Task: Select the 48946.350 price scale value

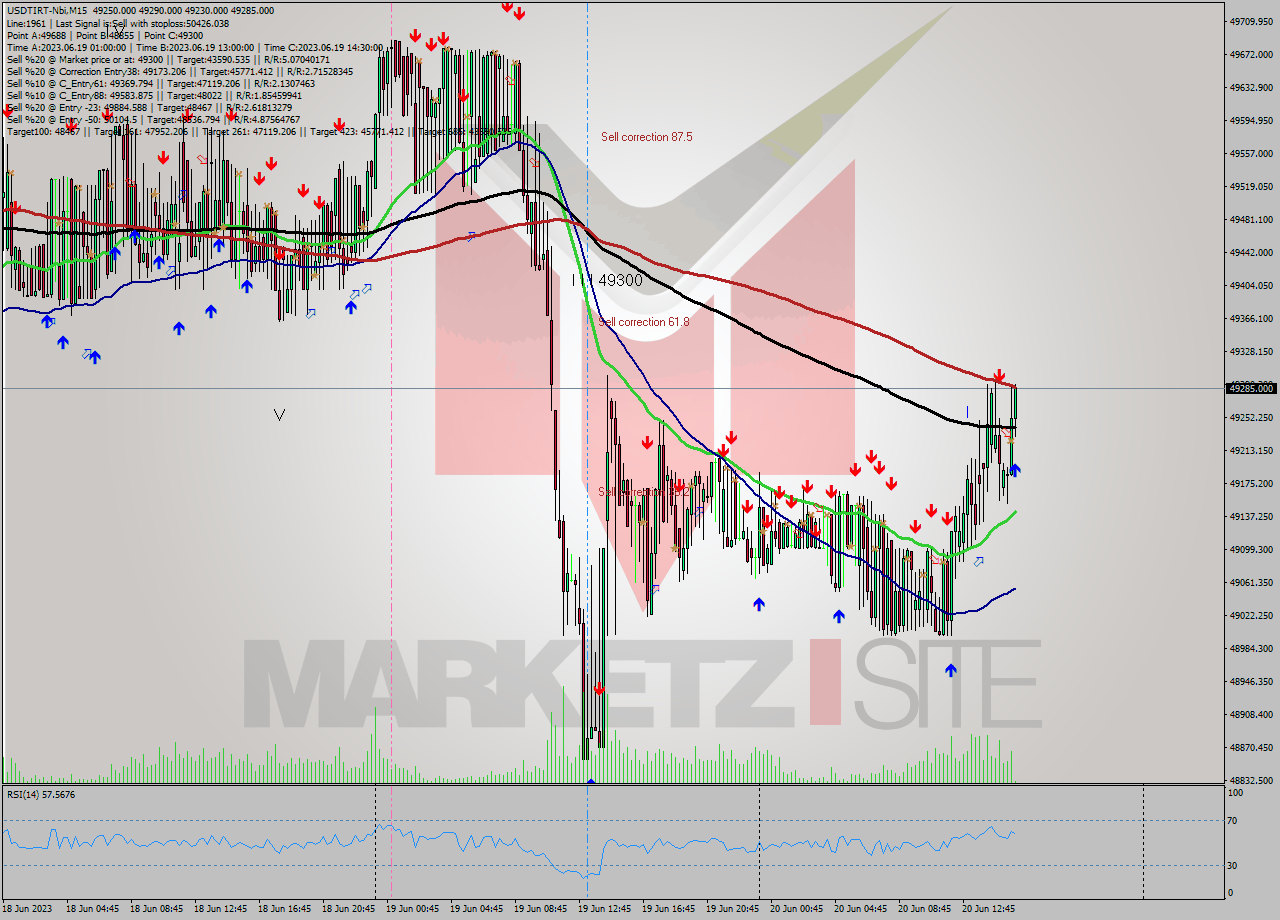Action: point(1249,681)
